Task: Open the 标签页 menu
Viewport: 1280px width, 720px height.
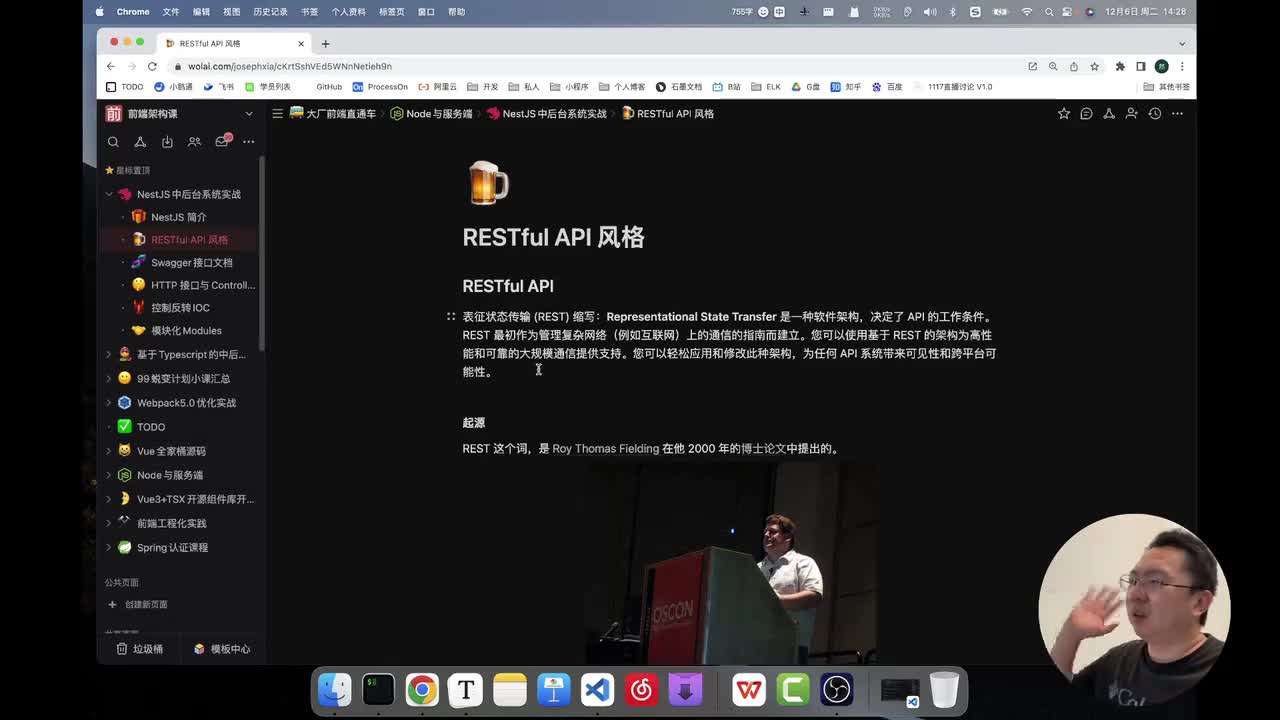Action: (x=392, y=12)
